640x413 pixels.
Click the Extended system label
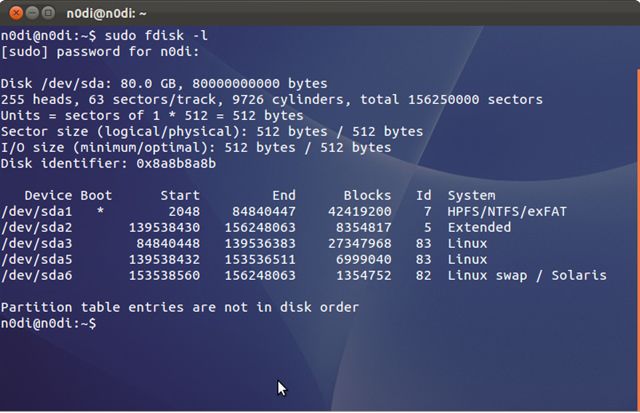479,227
